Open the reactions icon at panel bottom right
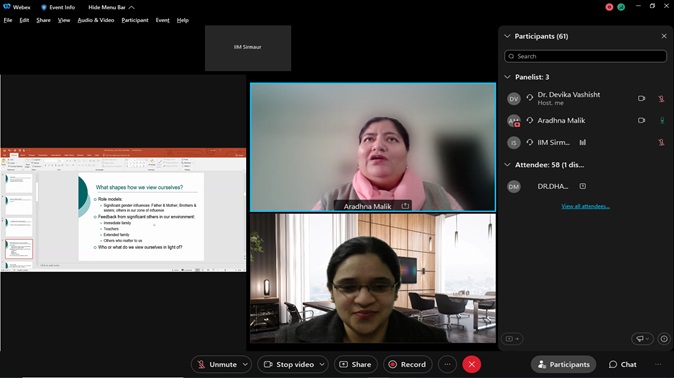The height and width of the screenshot is (378, 674). (642, 339)
